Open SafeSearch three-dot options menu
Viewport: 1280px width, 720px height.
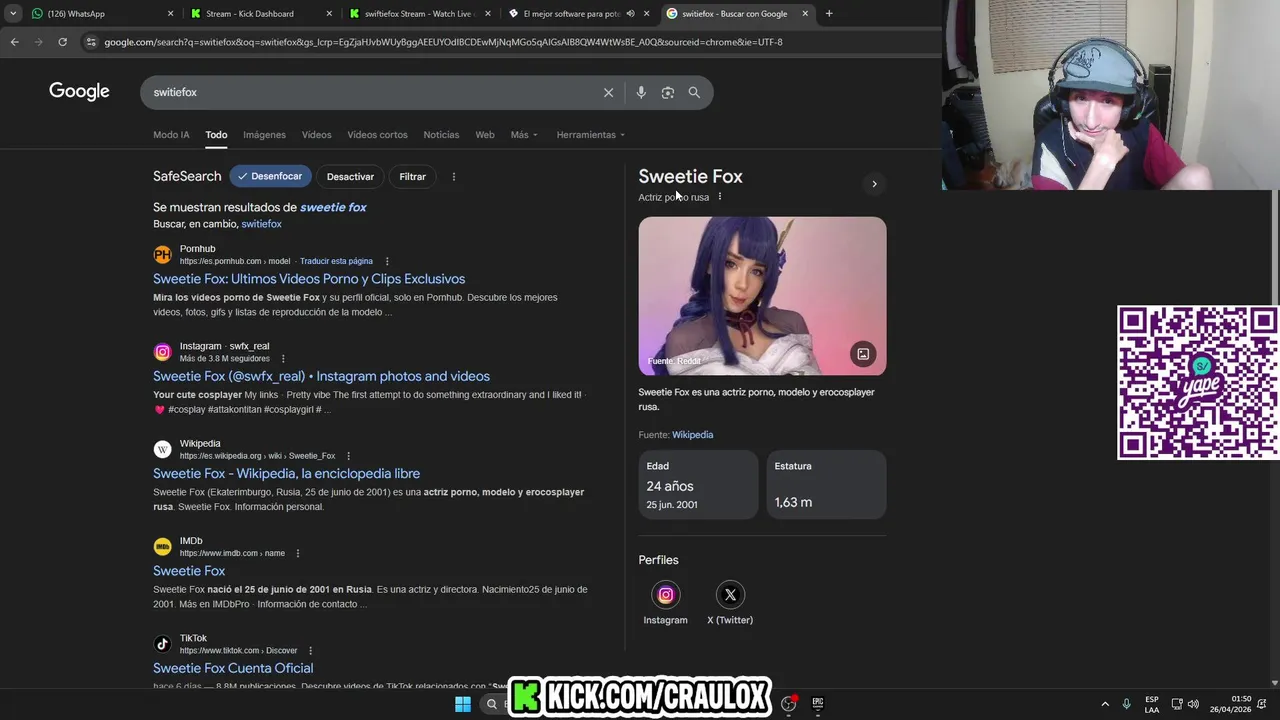point(453,177)
